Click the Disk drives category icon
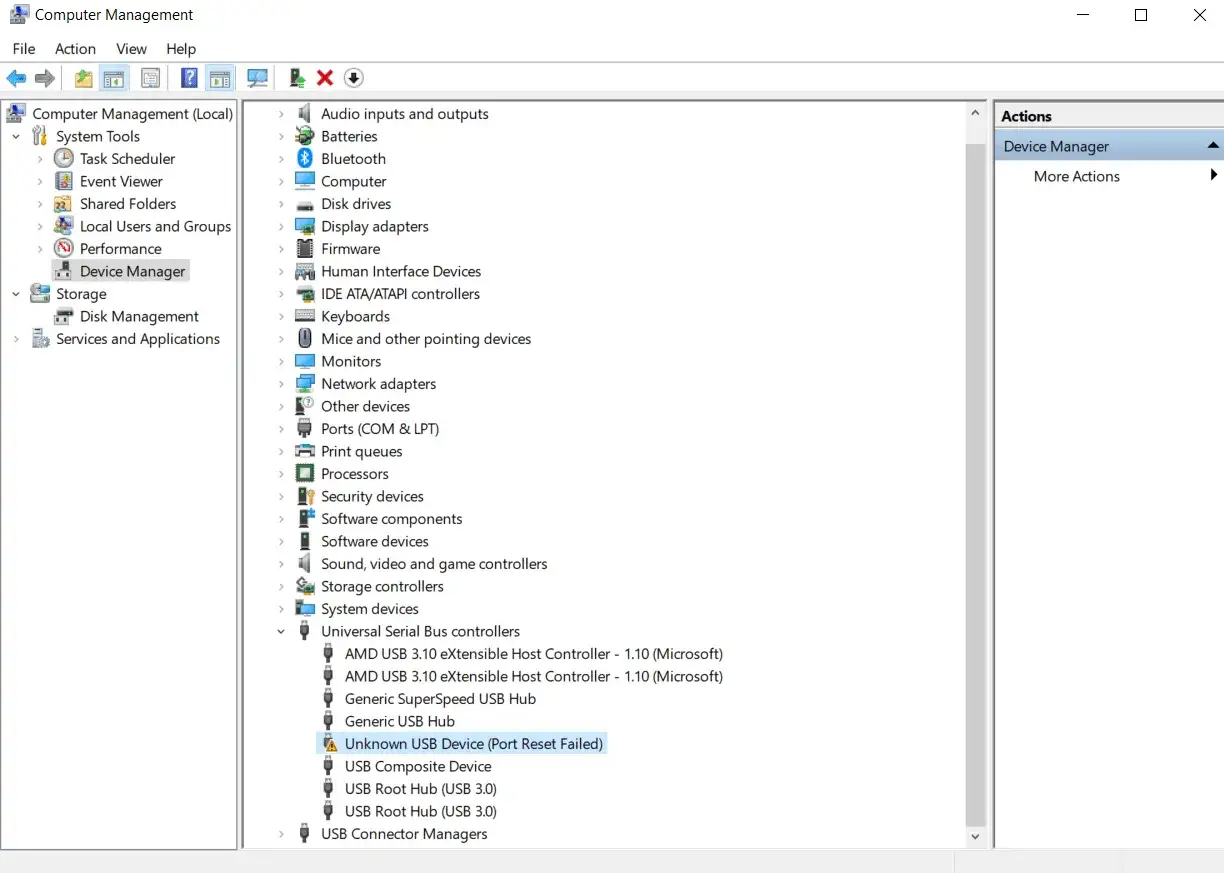Screen dimensions: 1224x873 (x=305, y=204)
